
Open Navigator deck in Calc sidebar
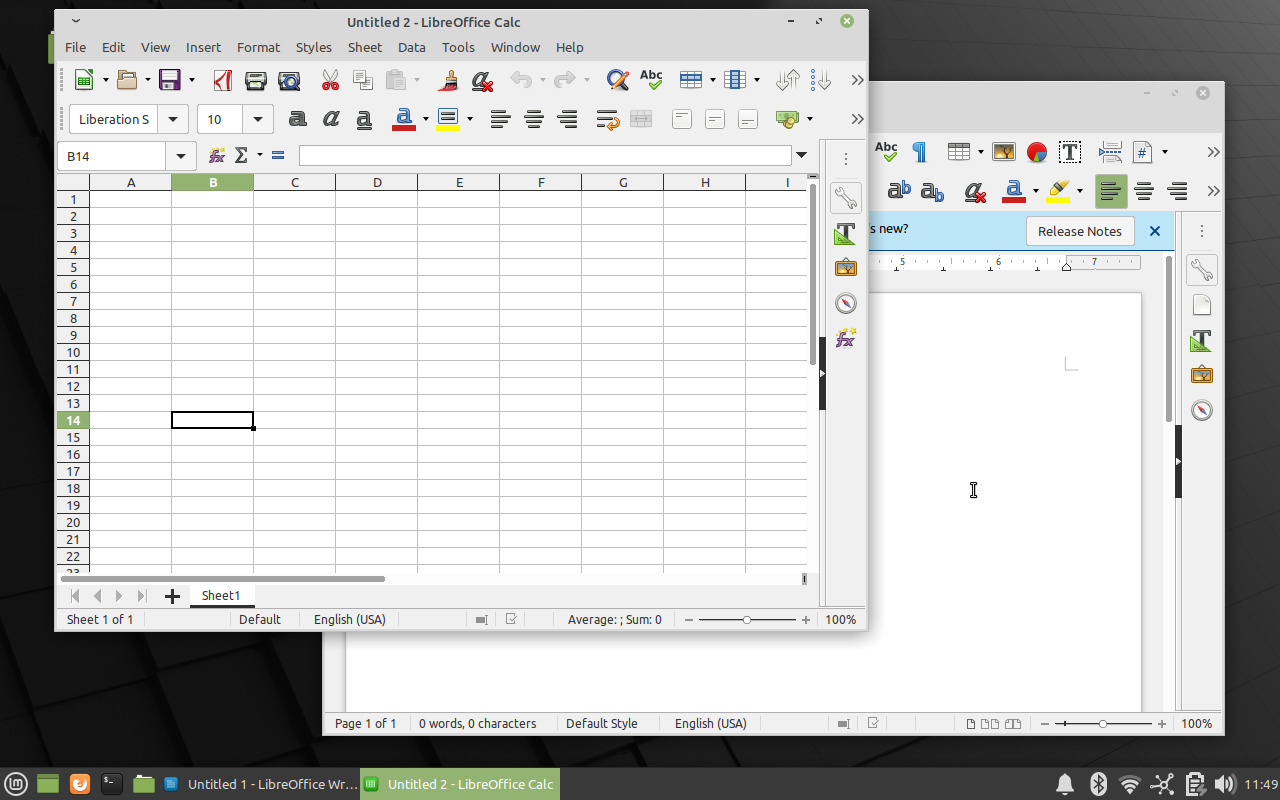click(x=846, y=303)
